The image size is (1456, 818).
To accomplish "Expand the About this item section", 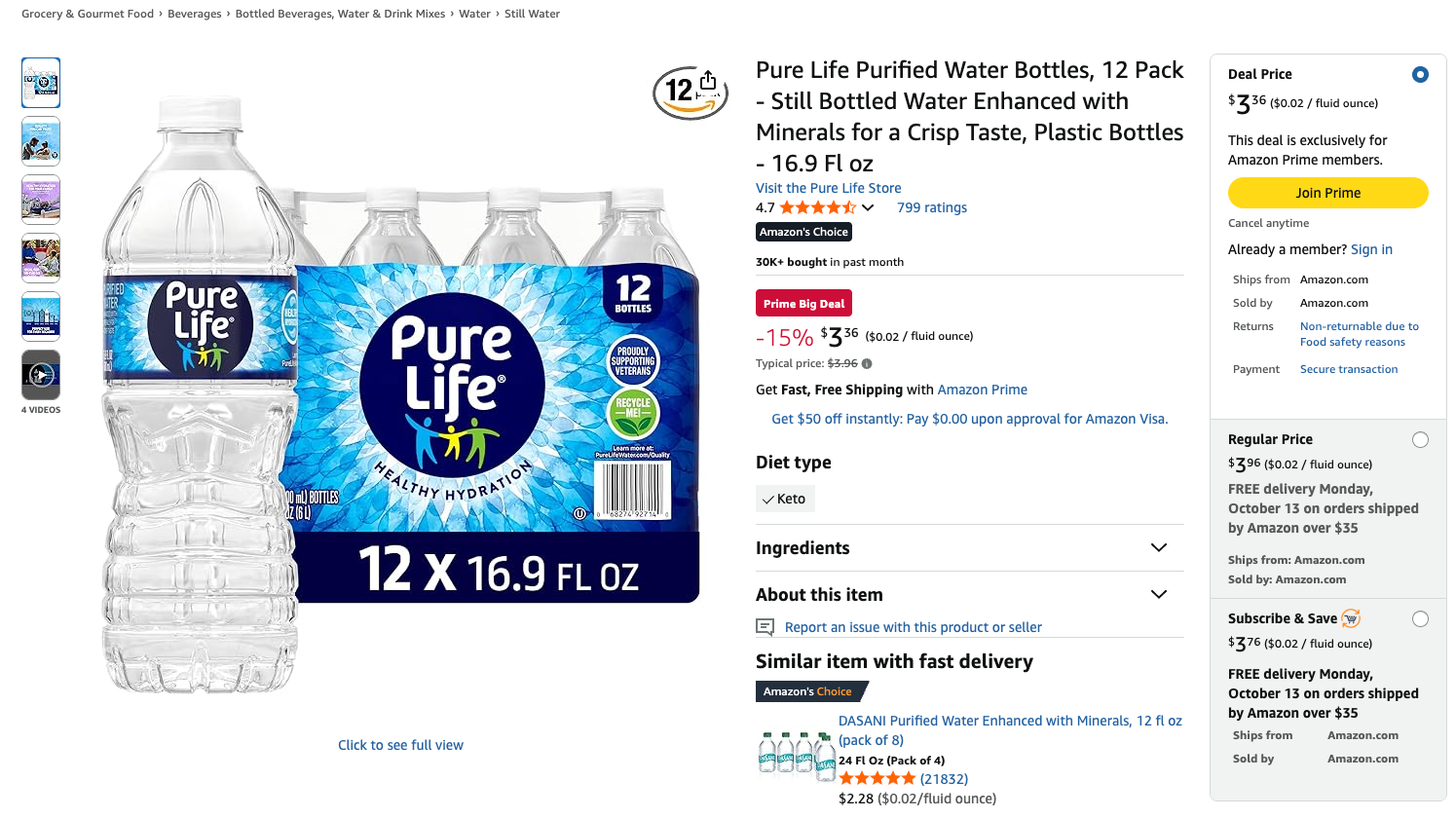I will click(1159, 595).
